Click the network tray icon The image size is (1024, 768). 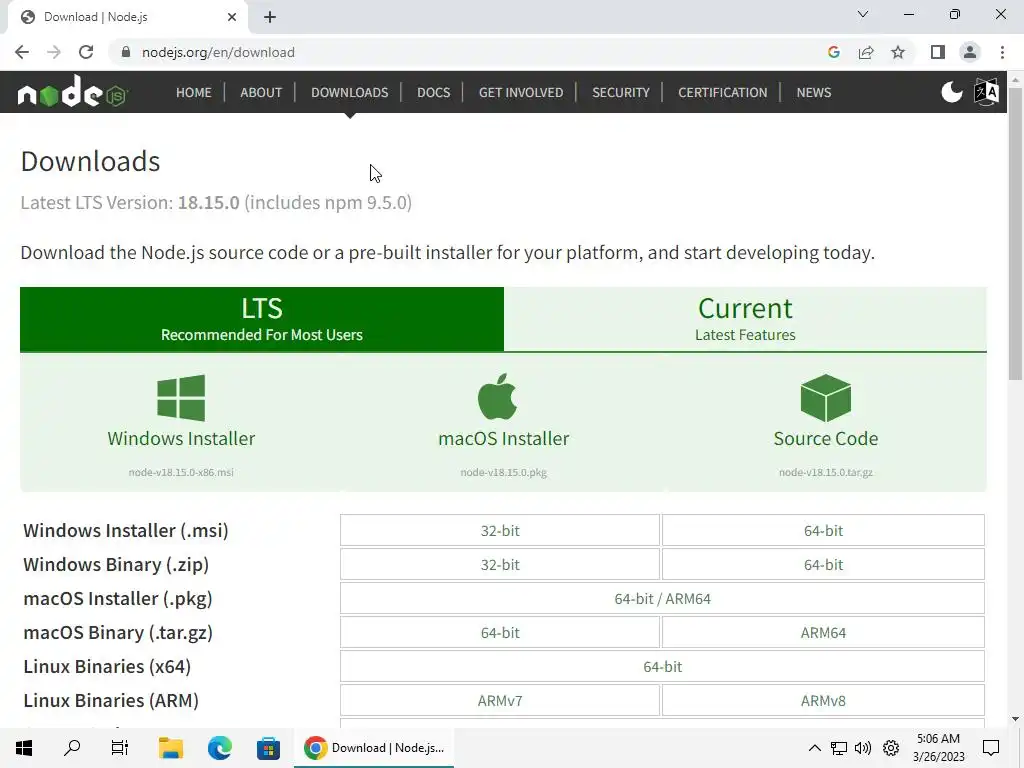[x=839, y=748]
